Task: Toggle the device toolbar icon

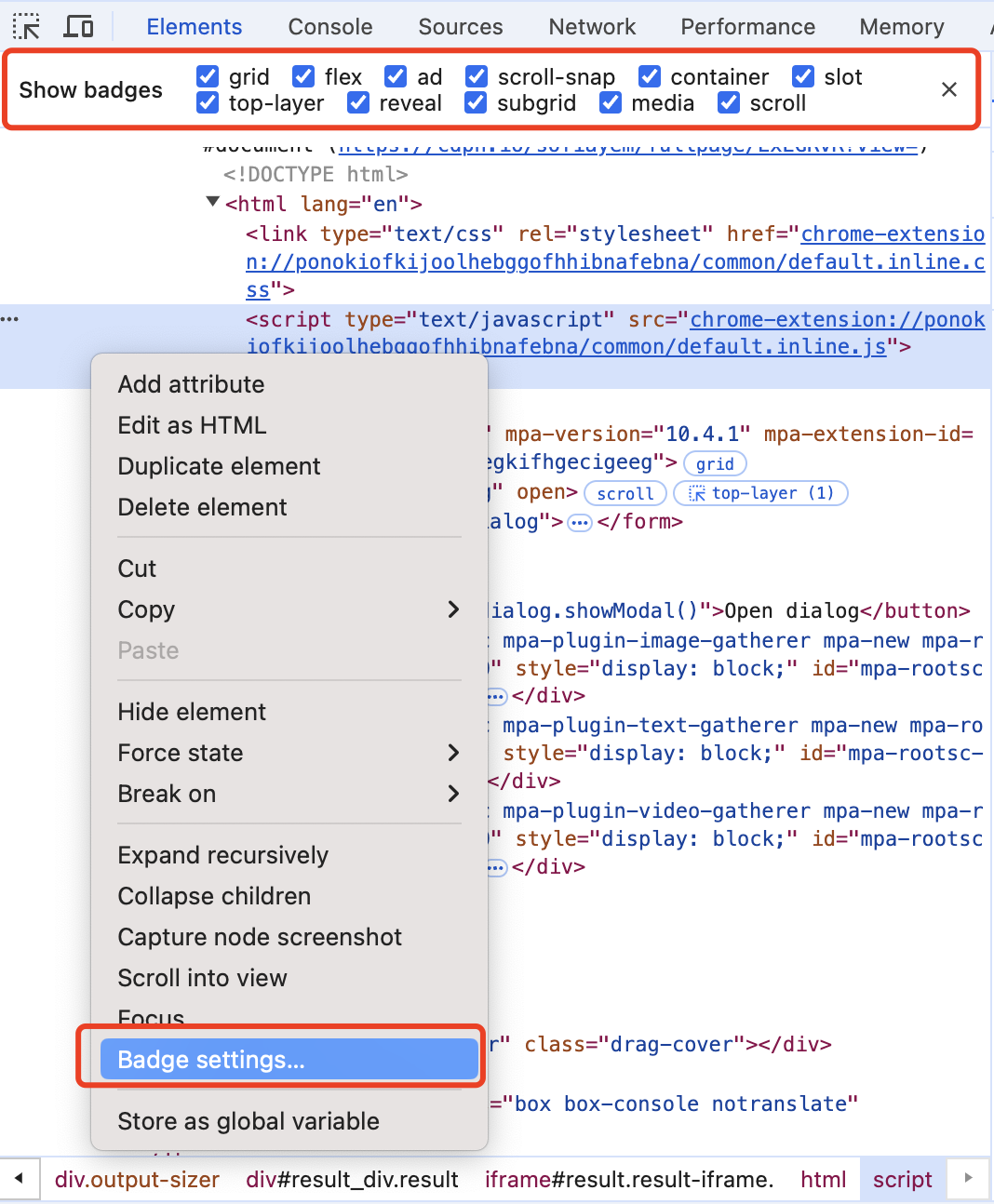Action: [78, 26]
